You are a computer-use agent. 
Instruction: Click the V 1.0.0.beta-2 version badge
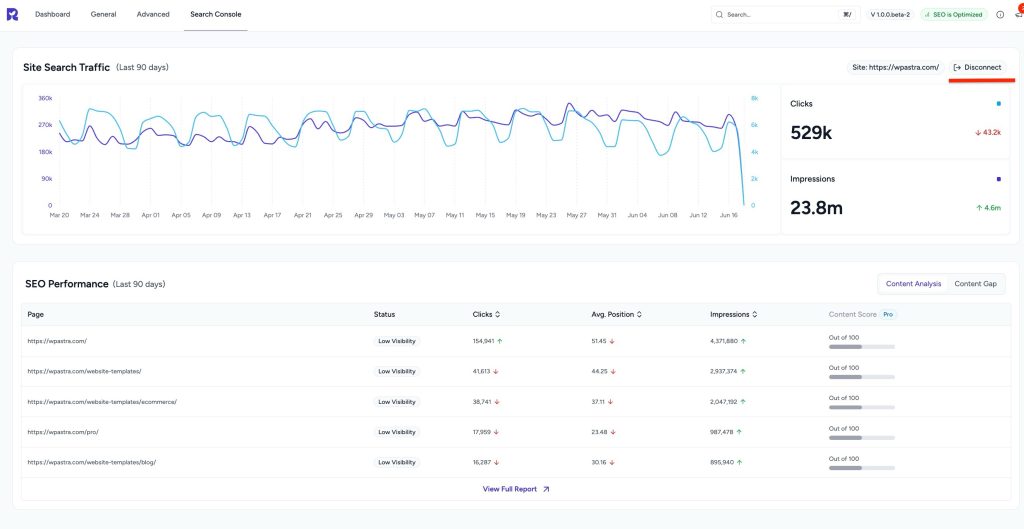click(890, 14)
